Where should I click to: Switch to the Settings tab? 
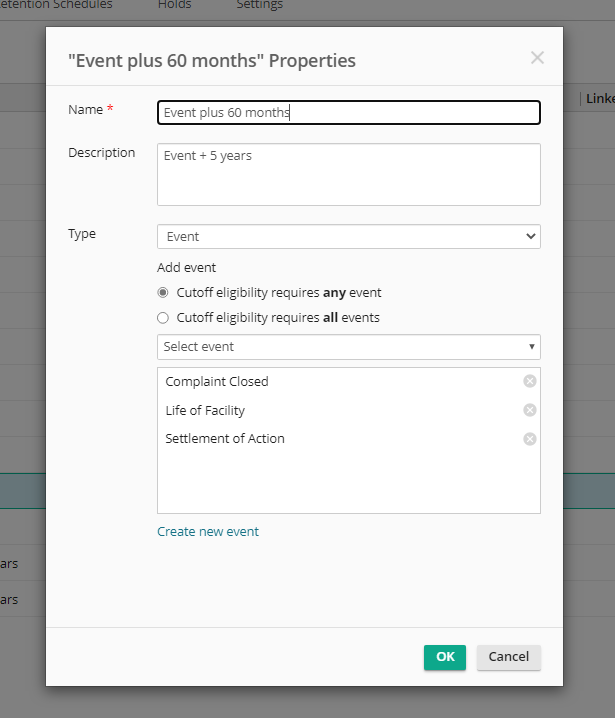[260, 5]
